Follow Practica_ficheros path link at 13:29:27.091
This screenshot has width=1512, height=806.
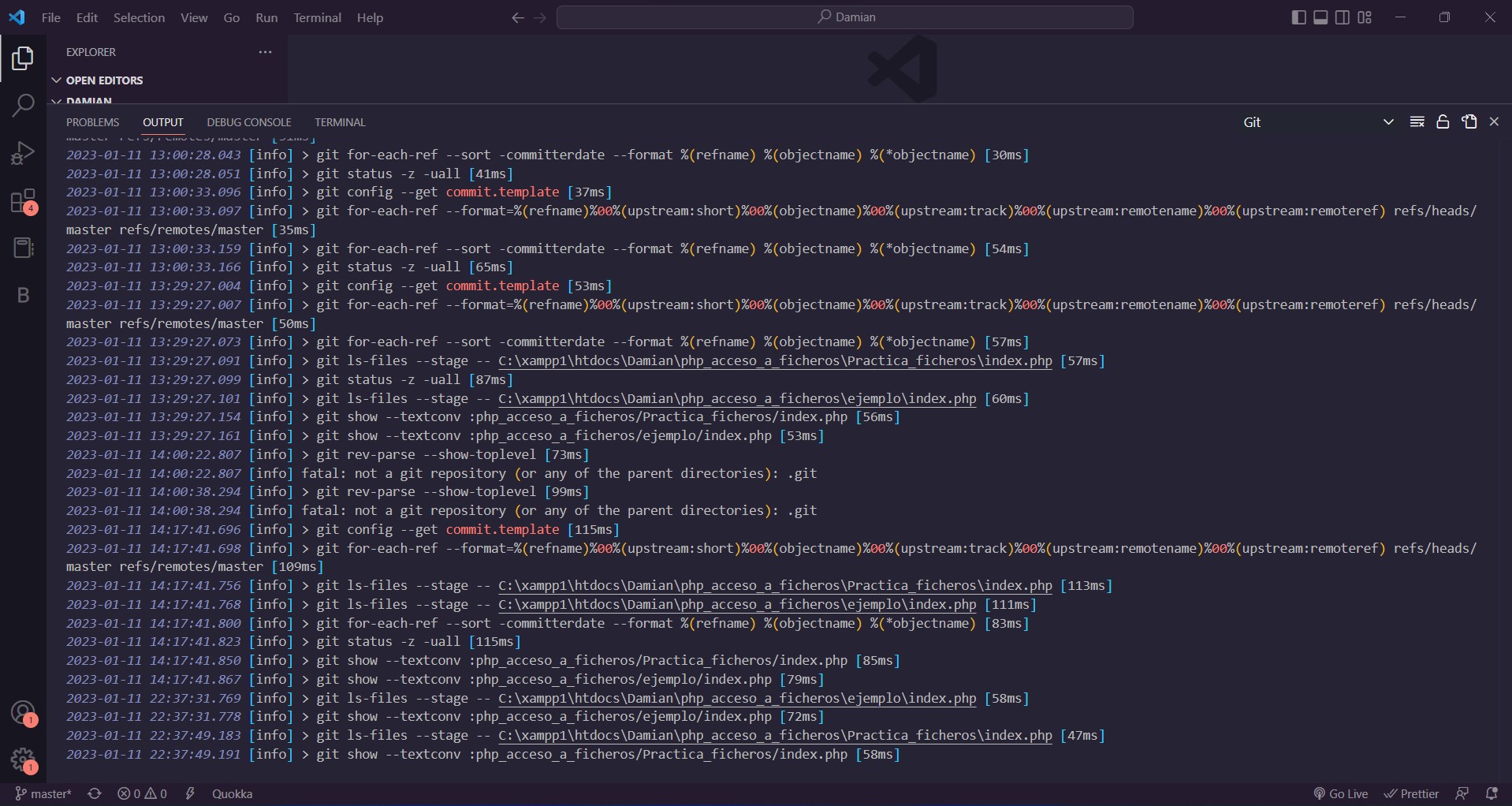pos(775,361)
